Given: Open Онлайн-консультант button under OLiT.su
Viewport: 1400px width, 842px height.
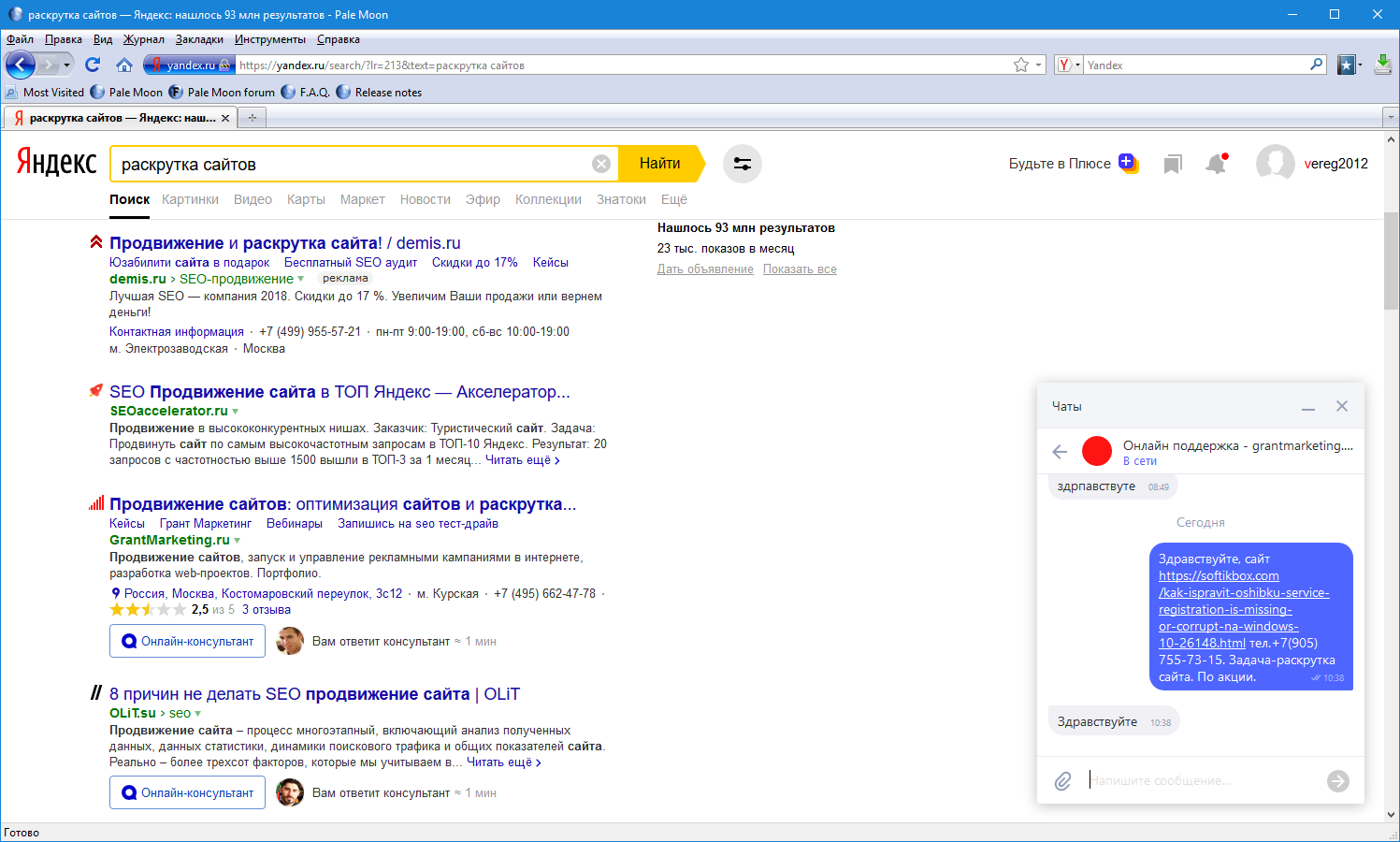Looking at the screenshot, I should [187, 792].
